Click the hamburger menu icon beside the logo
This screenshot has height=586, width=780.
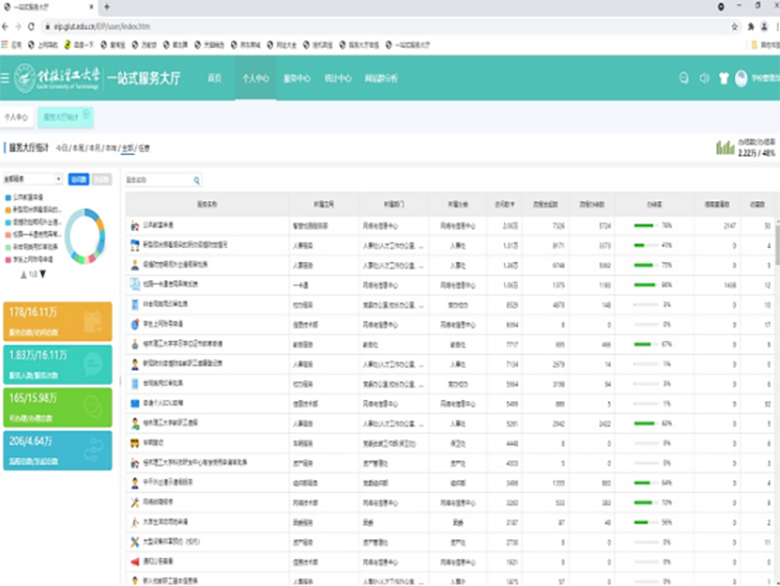click(6, 78)
